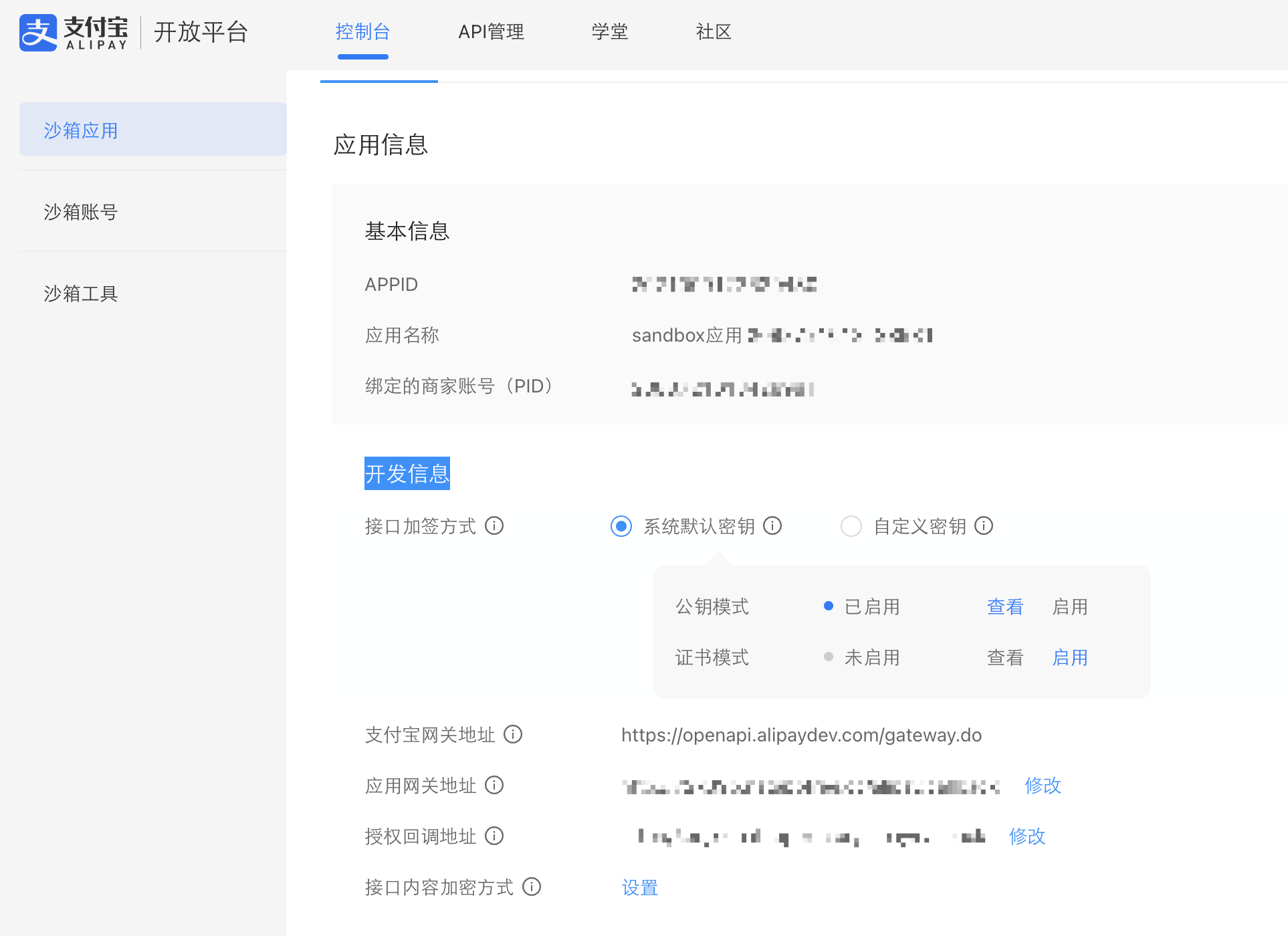The width and height of the screenshot is (1288, 936).
Task: Click the gateway URL openapi.alipaydev.com text
Action: pos(801,735)
